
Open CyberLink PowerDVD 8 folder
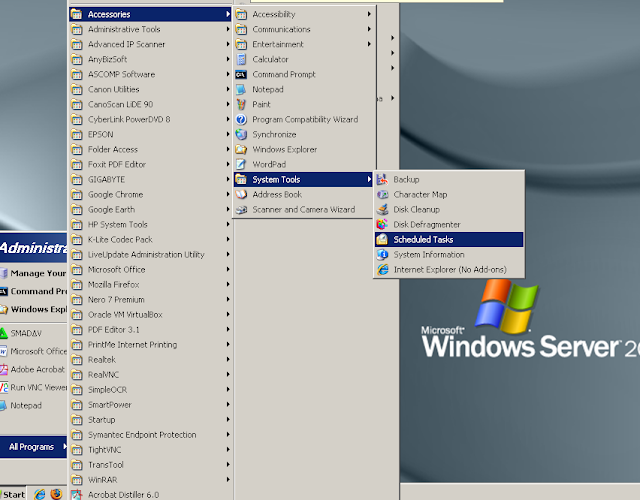pos(150,119)
